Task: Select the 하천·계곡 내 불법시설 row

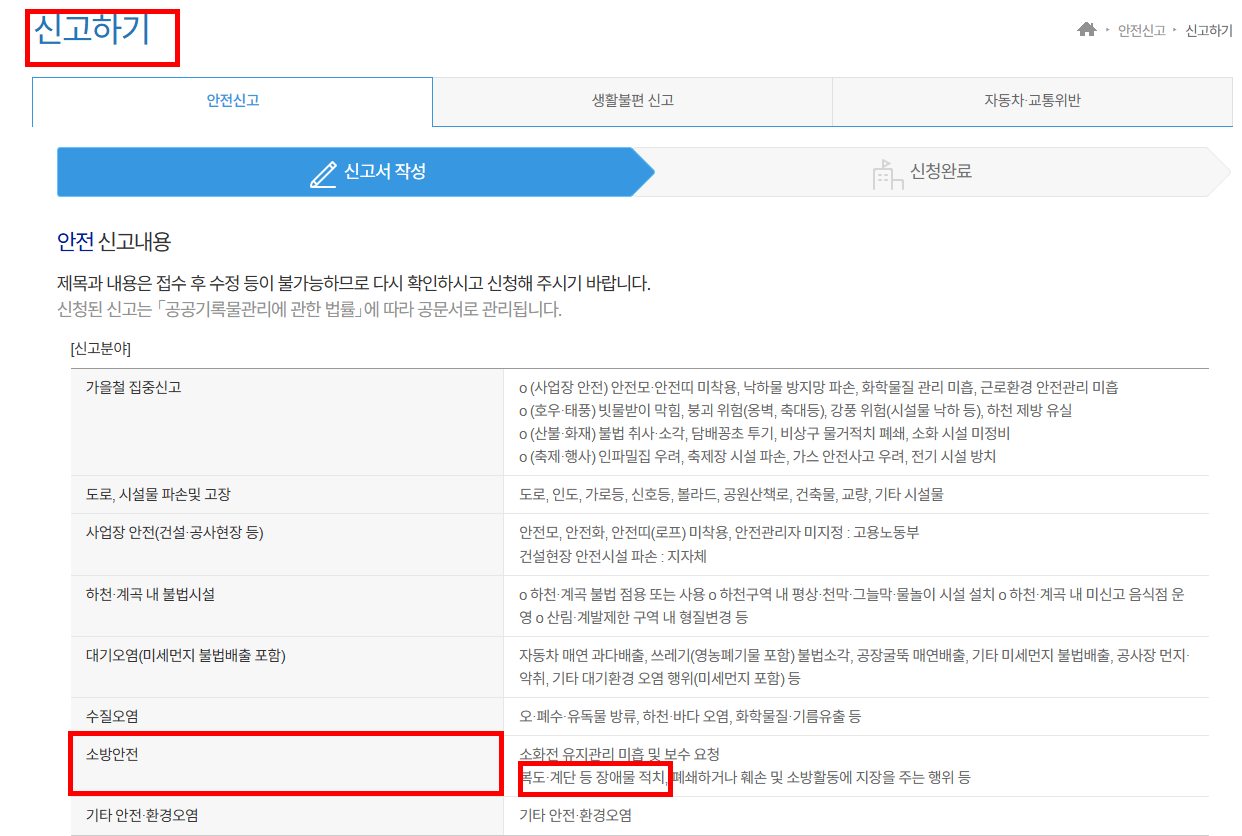Action: tap(640, 606)
